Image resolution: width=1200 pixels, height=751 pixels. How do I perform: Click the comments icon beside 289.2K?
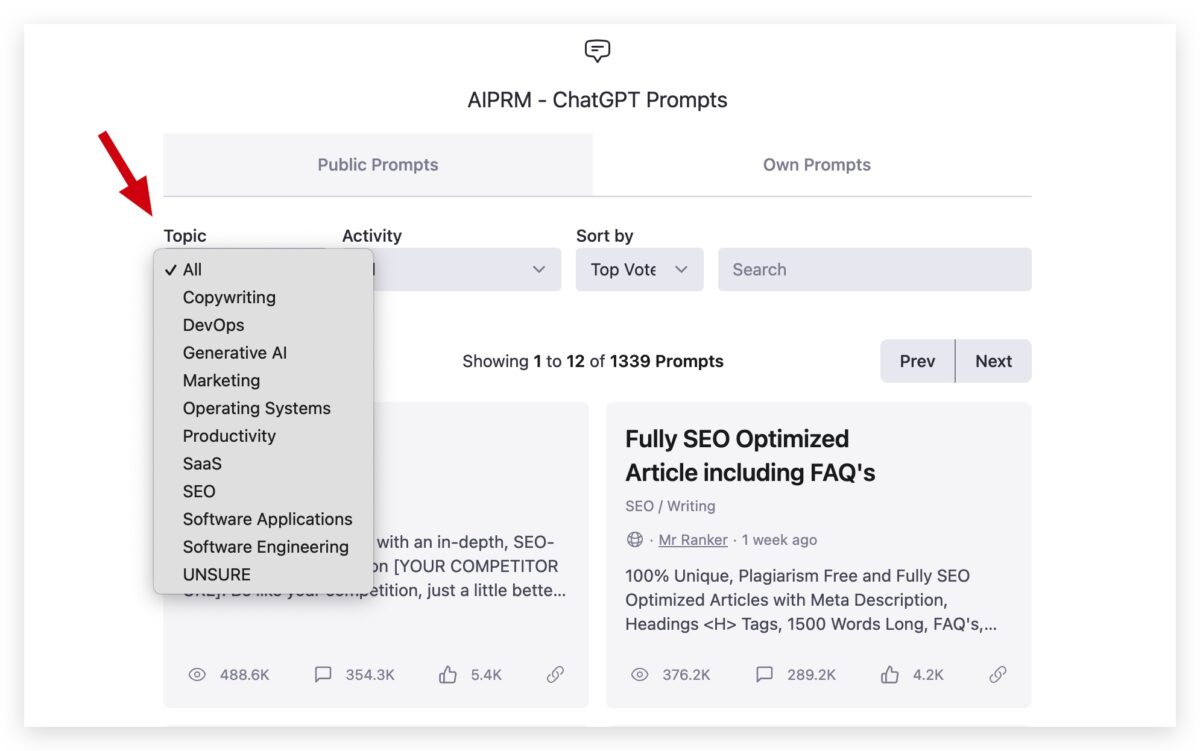pyautogui.click(x=765, y=675)
